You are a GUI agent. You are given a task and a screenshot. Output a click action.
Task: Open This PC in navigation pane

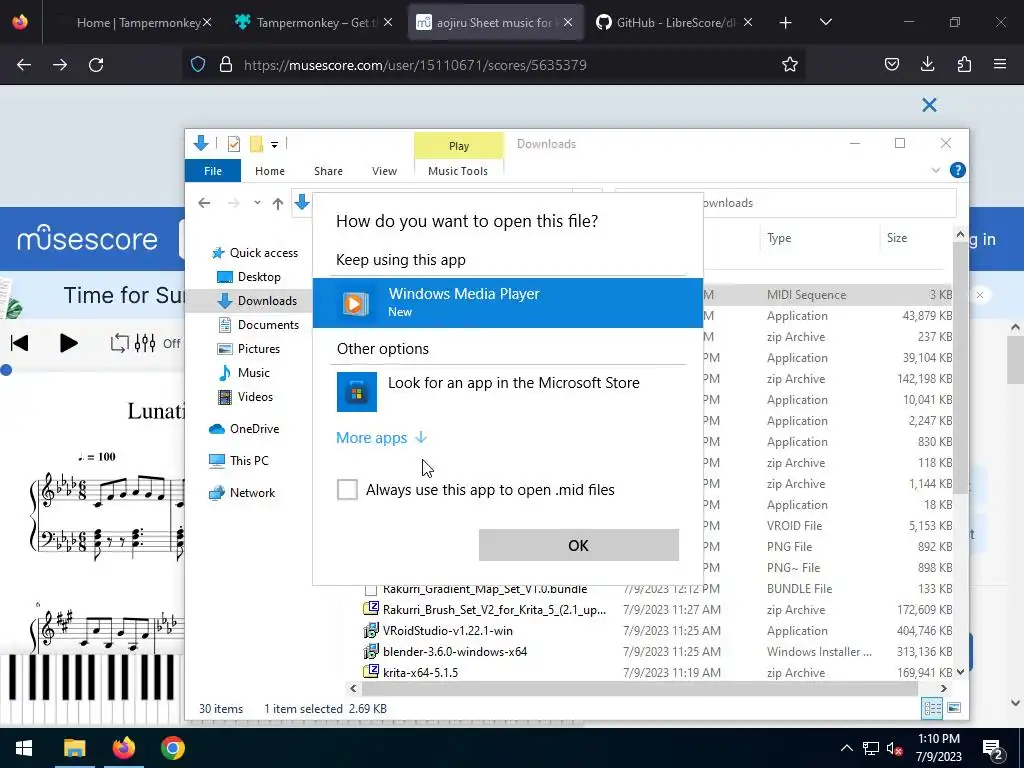(x=239, y=460)
